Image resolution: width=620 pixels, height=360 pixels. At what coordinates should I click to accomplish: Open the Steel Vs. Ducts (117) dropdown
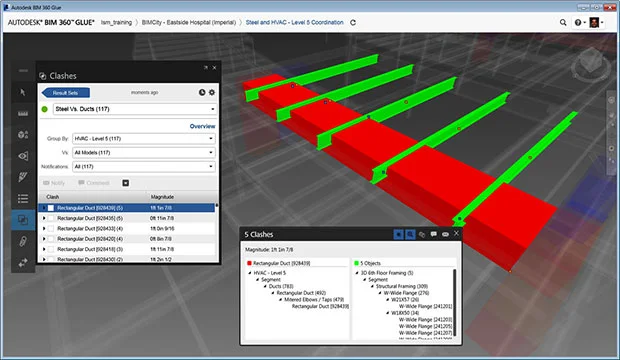coord(135,109)
